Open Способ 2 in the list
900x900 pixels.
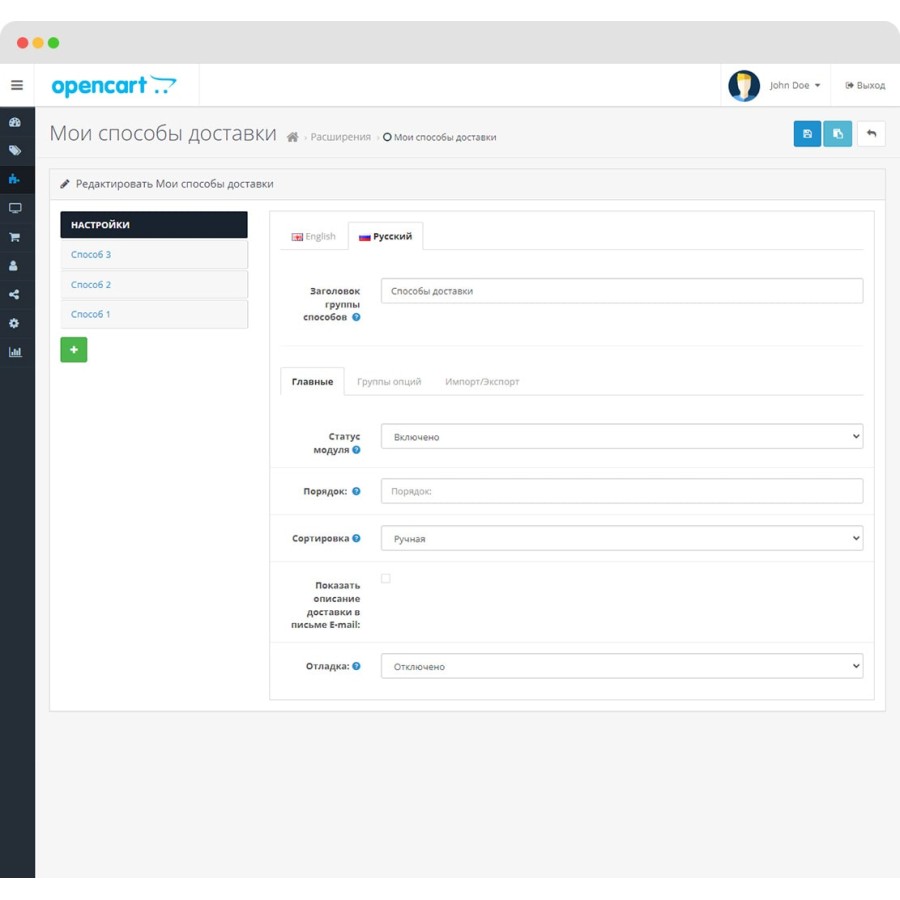(x=154, y=285)
